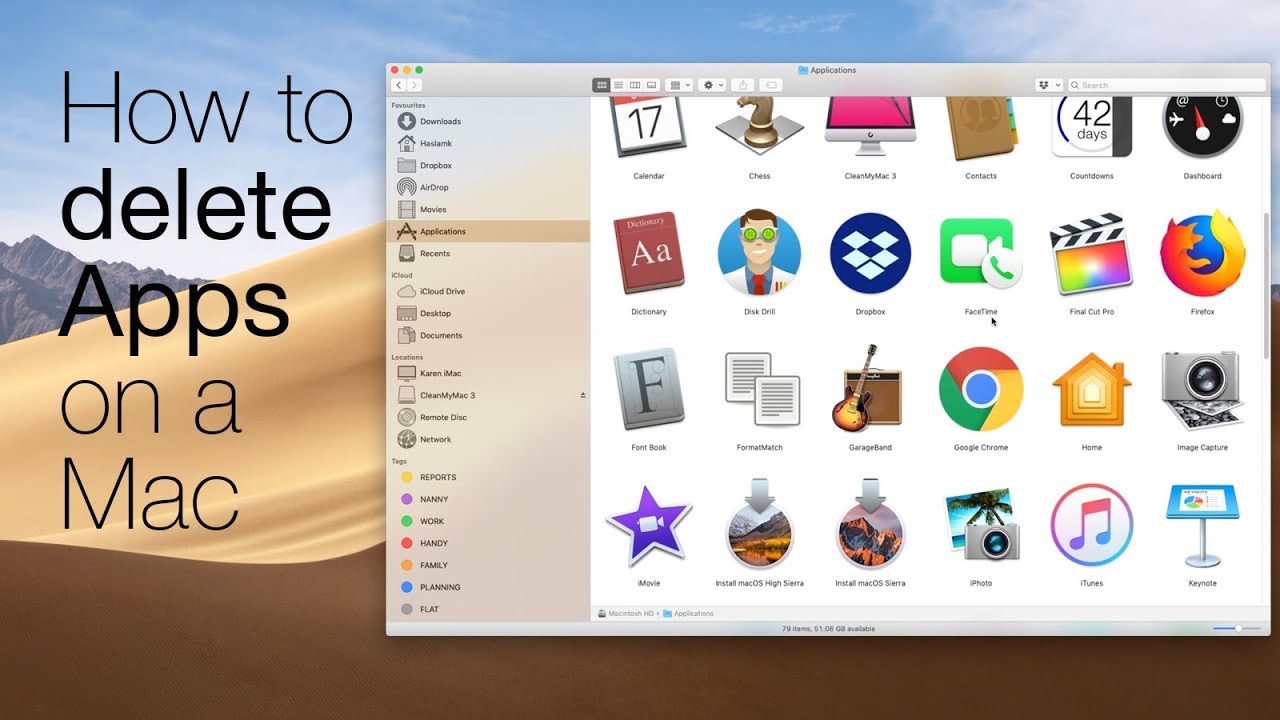Eject the CleanMyMac 3 volume

[581, 395]
